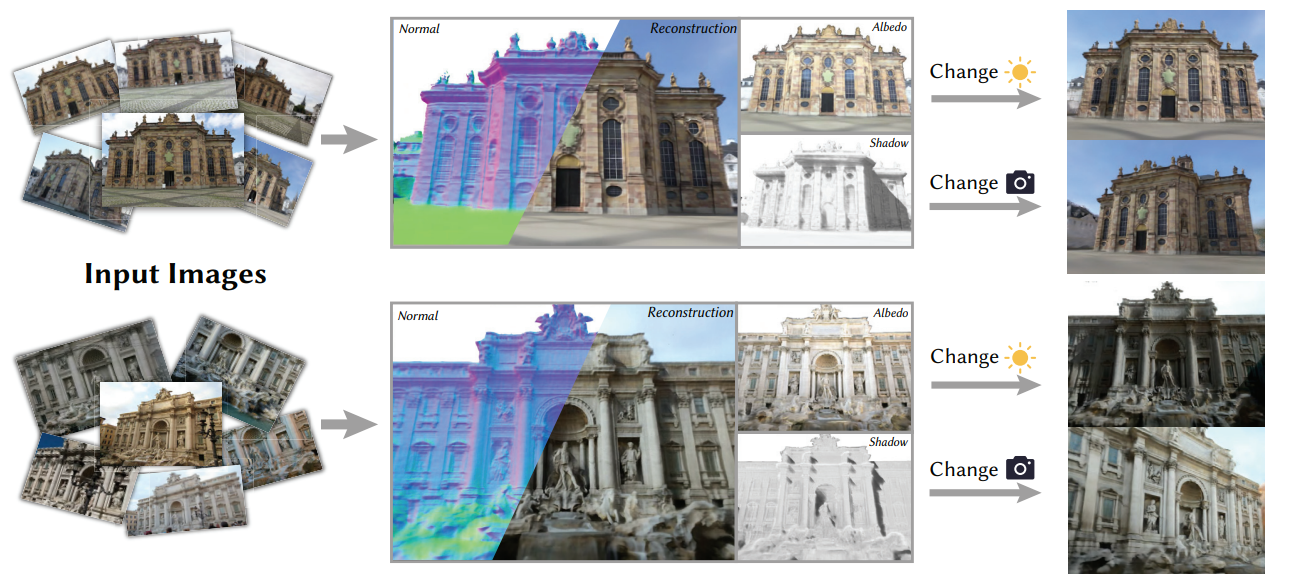Viewport: 1298px width, 579px height.
Task: Open the church Albedo image
Action: pos(826,75)
